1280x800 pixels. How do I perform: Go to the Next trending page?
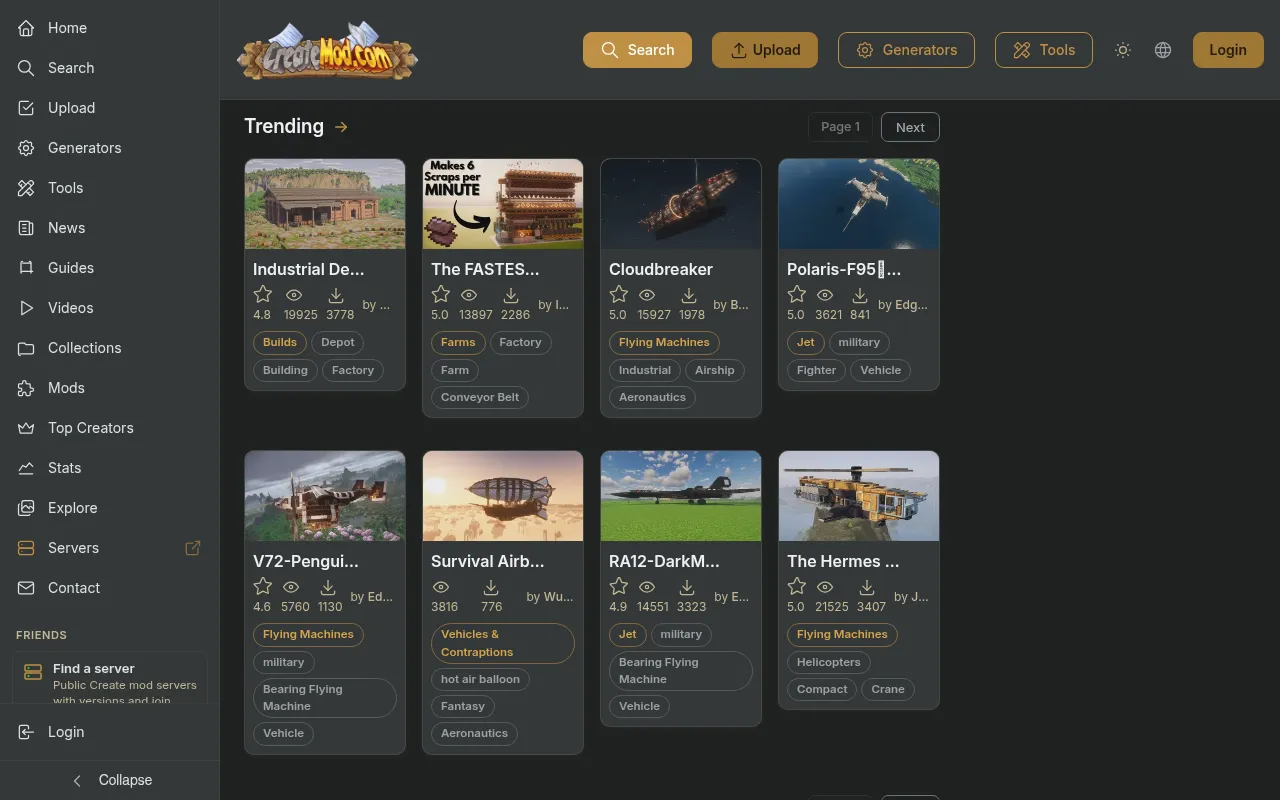[910, 127]
